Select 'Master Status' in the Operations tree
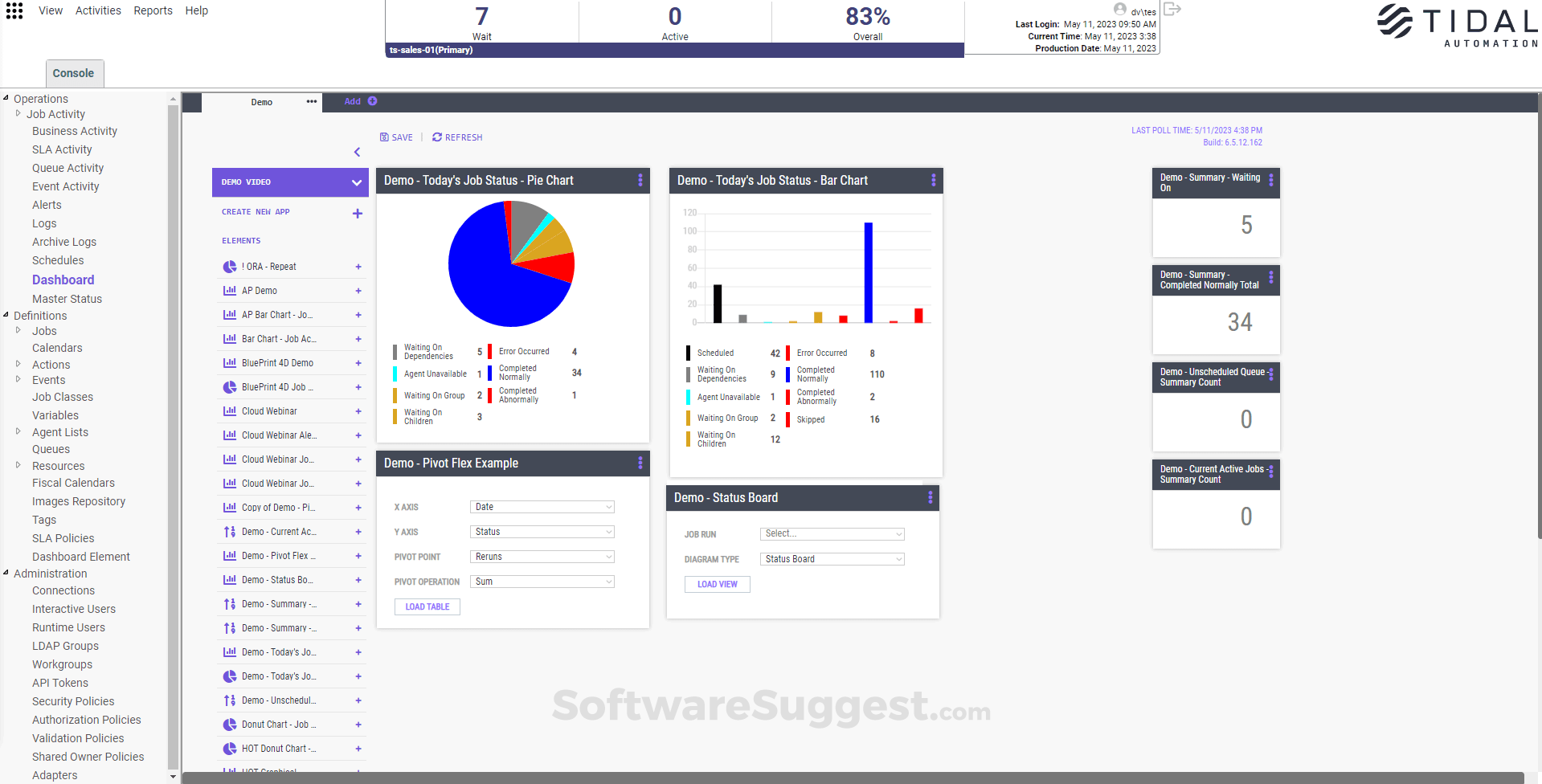This screenshot has height=784, width=1542. coord(67,298)
